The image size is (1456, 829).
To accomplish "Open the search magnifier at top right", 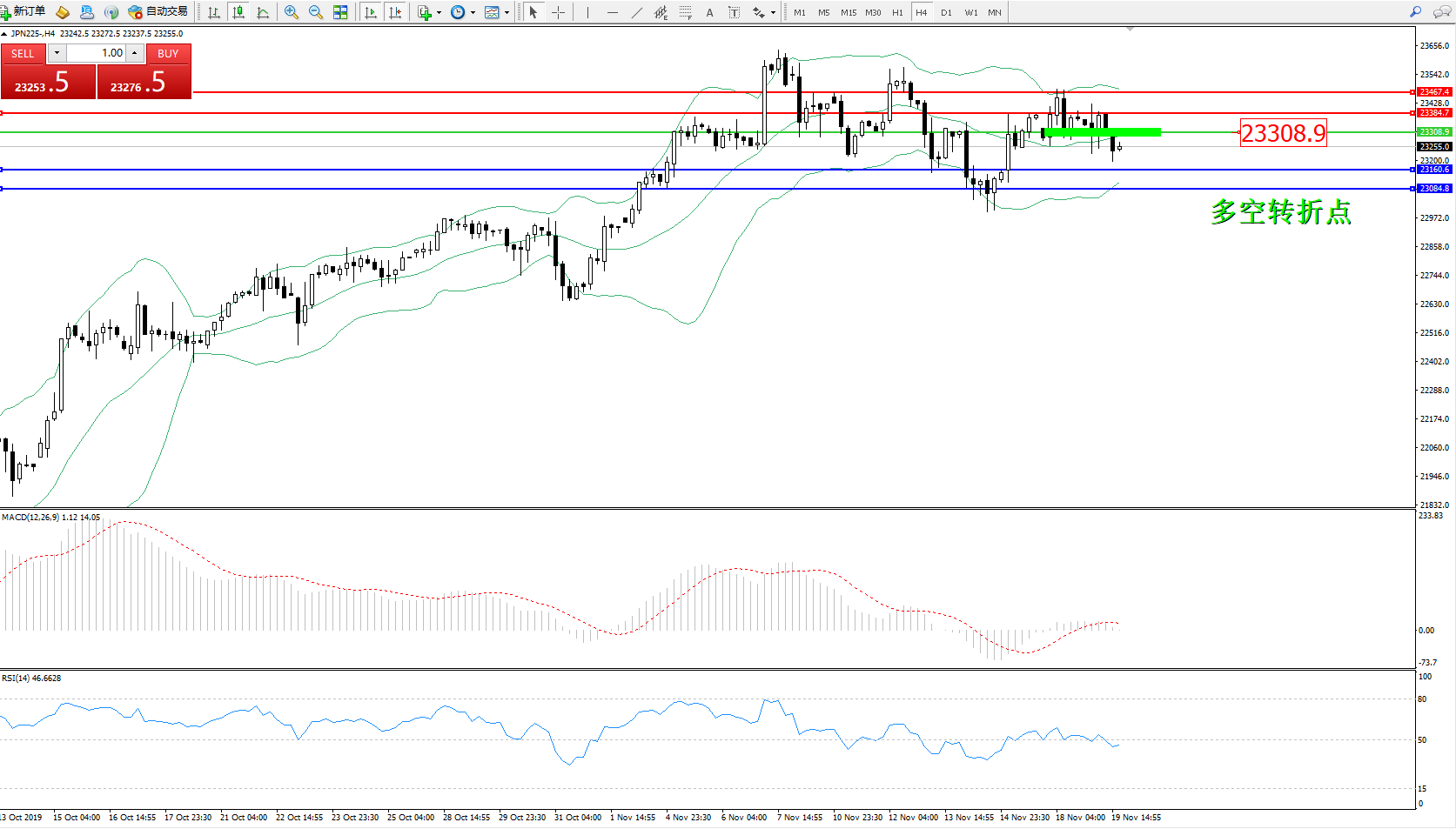I will click(1415, 12).
